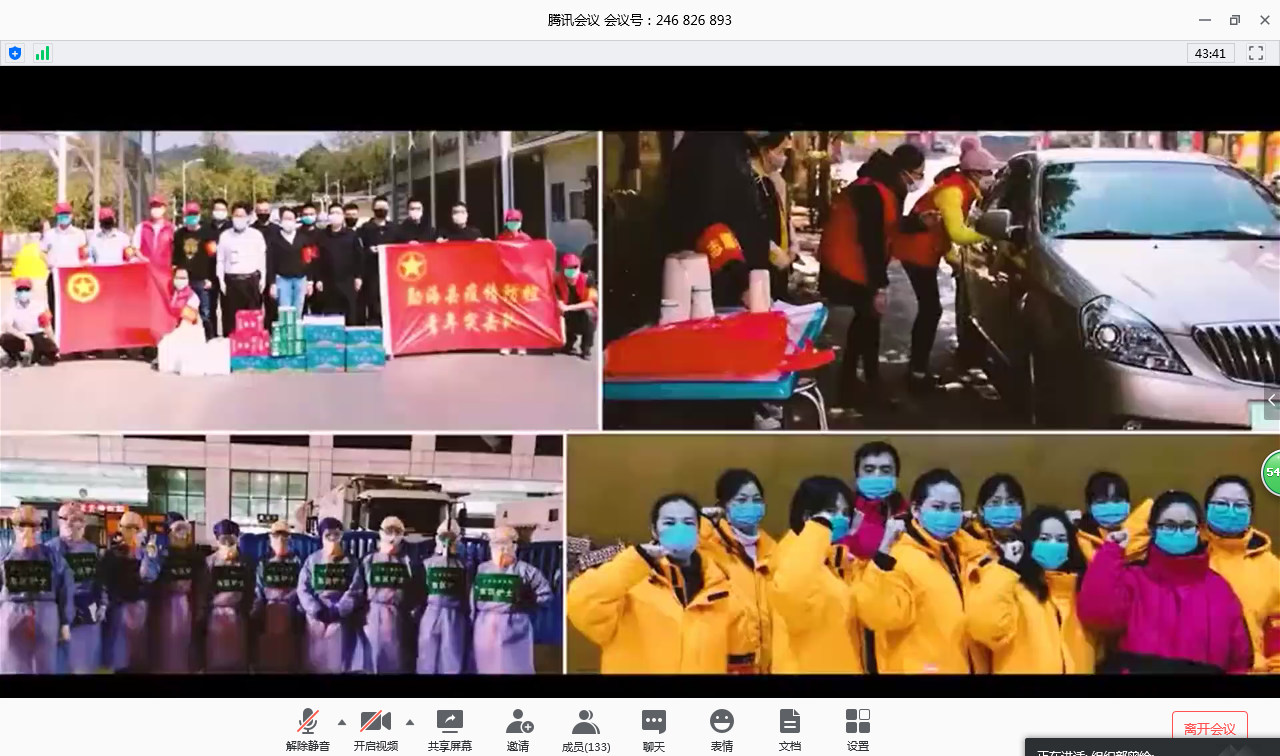Open the invite (邀请) dialog

click(518, 728)
